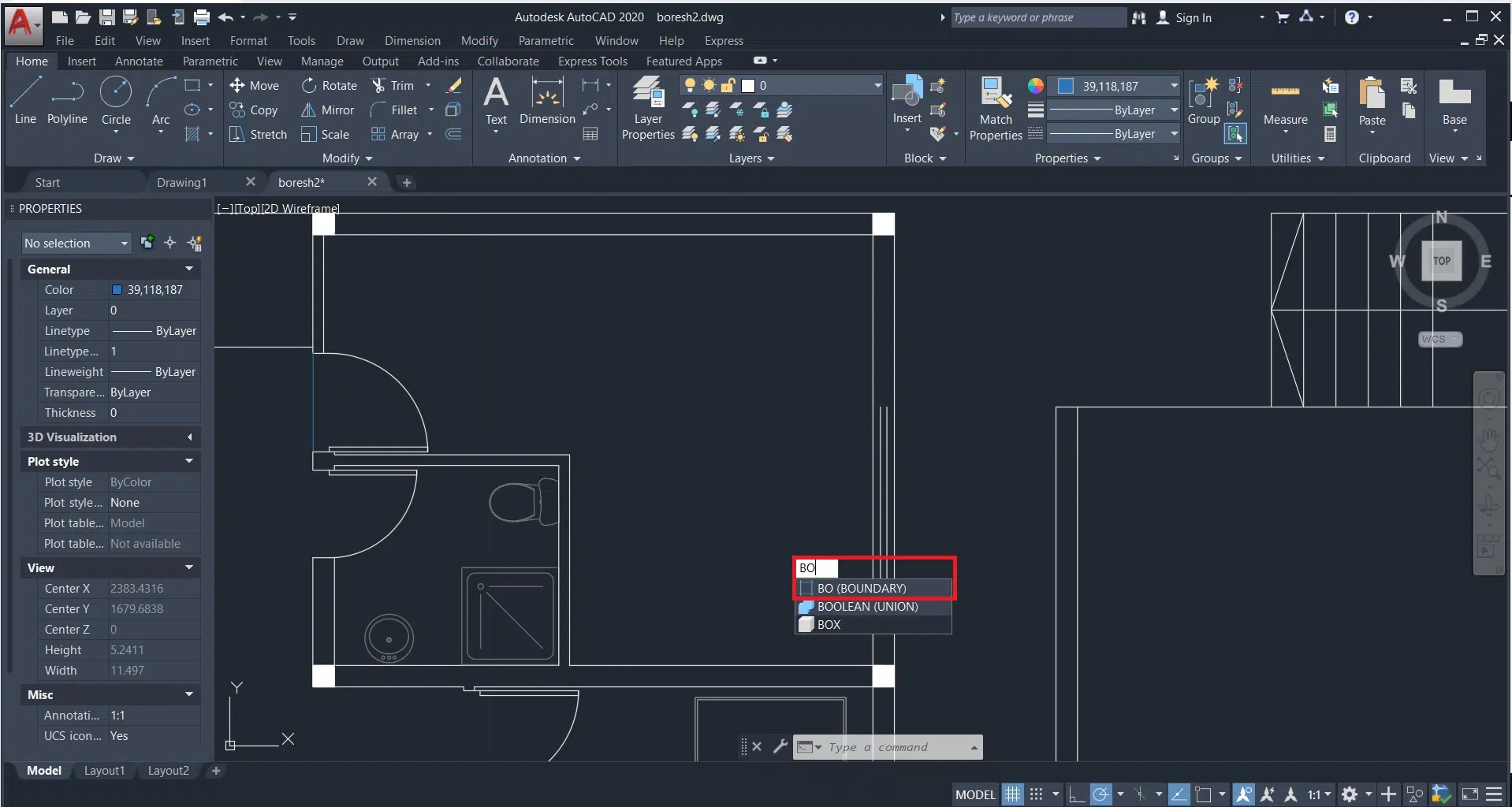Switch to the Layout1 tab
1512x807 pixels.
104,771
